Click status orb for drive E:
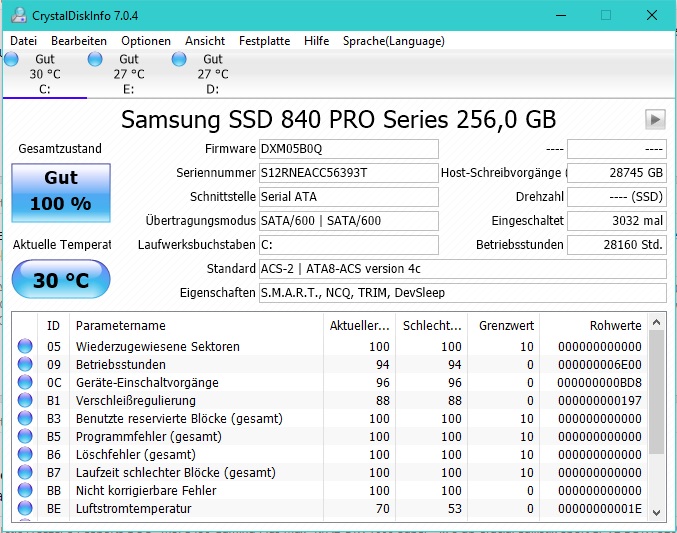This screenshot has width=677, height=533. coord(95,59)
